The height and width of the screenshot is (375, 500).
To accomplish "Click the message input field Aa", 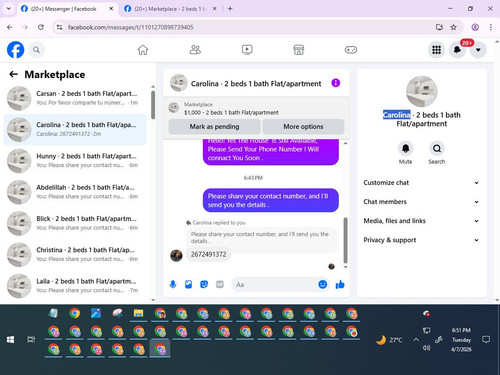I will [x=274, y=284].
